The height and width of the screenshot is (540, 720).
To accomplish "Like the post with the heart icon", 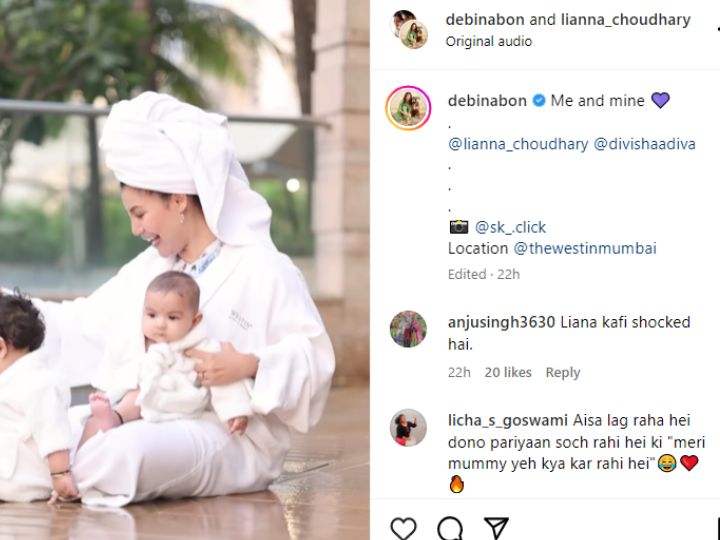I will coord(403,528).
